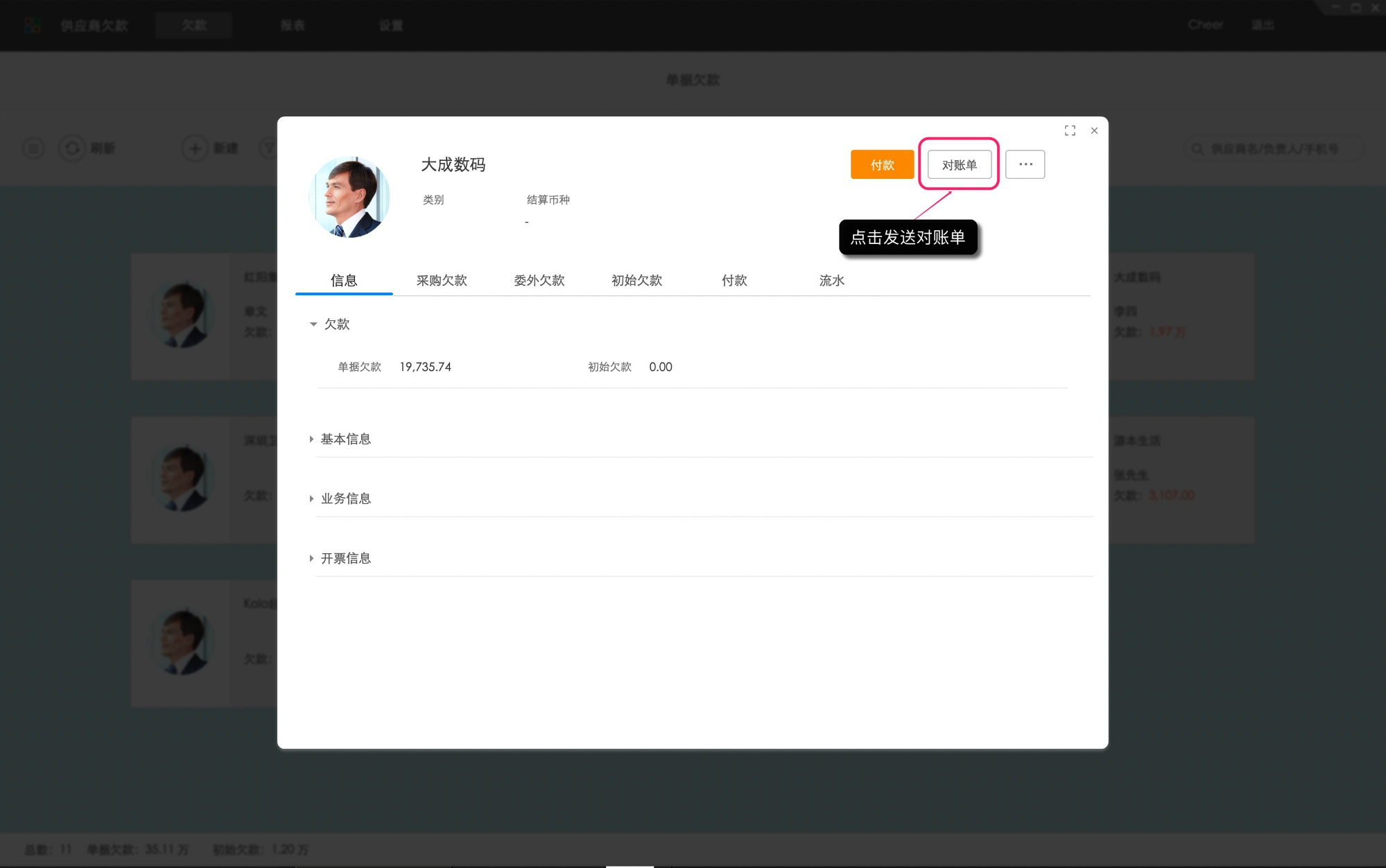Click the search magnifier icon
Screen dimensions: 1386x868
(x=1197, y=148)
